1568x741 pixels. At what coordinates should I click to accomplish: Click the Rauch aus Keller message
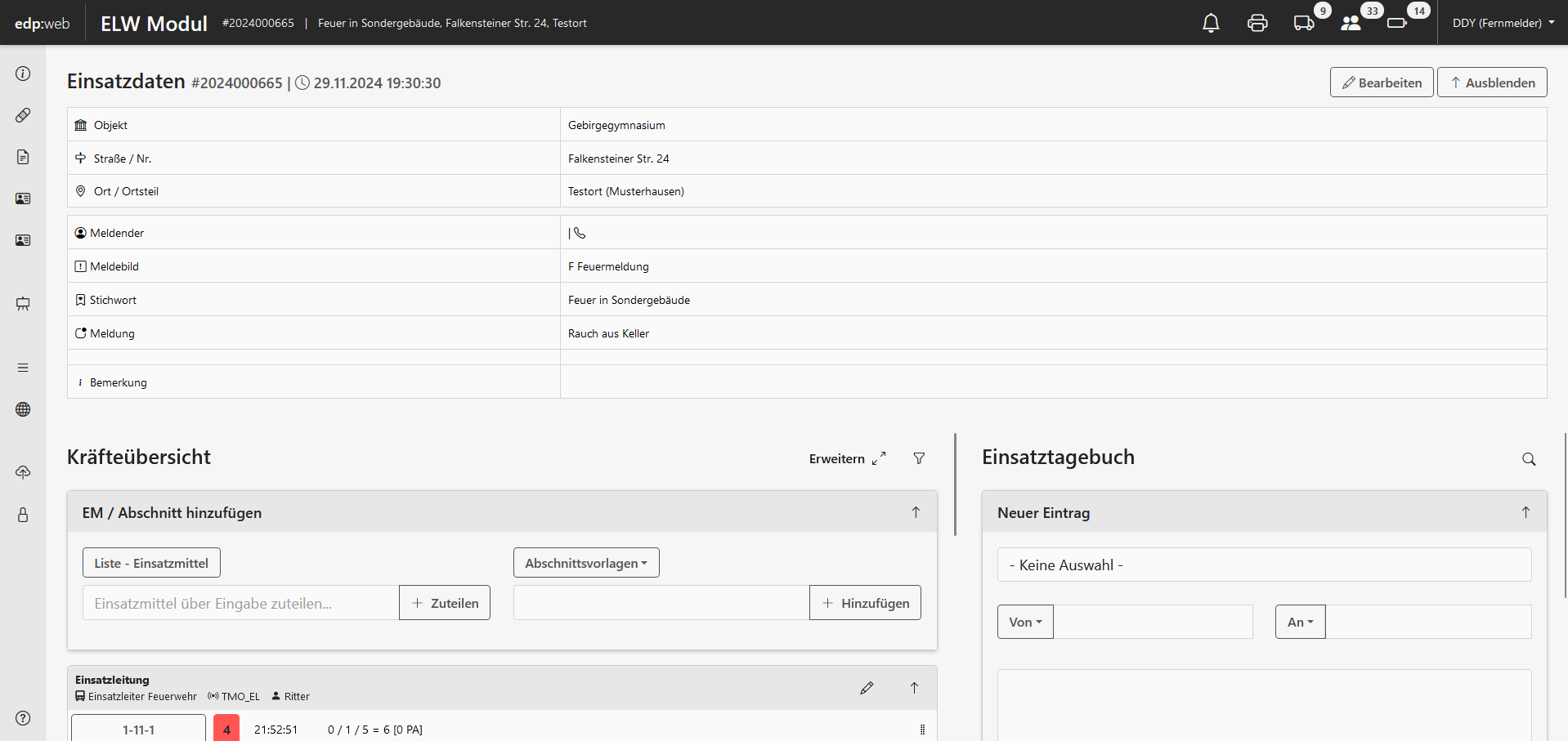click(608, 333)
